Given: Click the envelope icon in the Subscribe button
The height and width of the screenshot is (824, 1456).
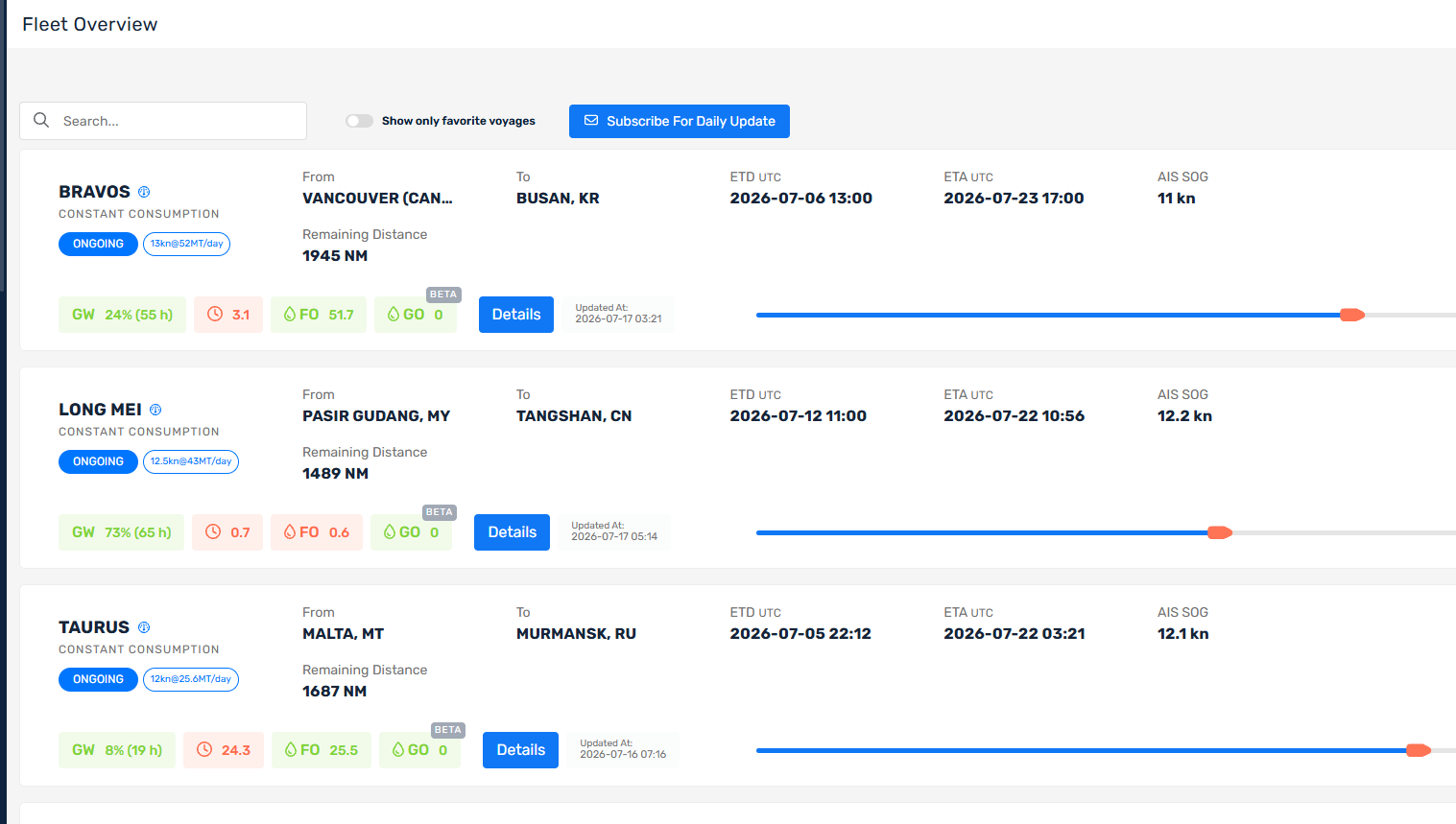Looking at the screenshot, I should 591,121.
